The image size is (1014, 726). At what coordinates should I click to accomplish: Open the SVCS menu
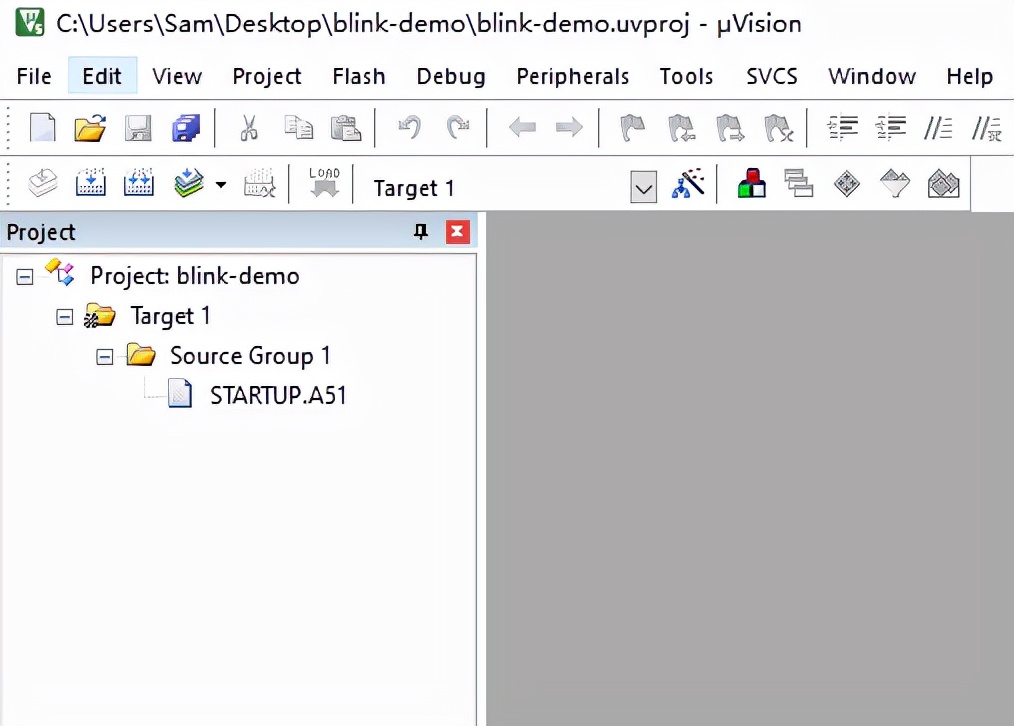pos(771,76)
